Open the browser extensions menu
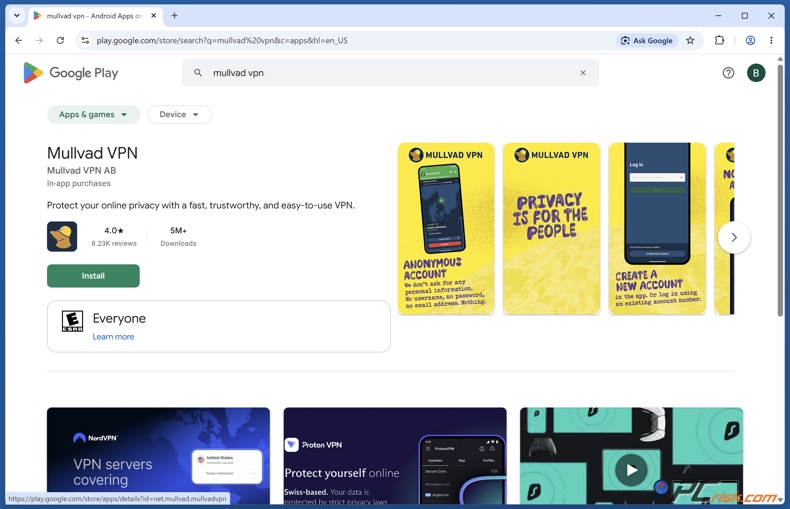 coord(719,40)
